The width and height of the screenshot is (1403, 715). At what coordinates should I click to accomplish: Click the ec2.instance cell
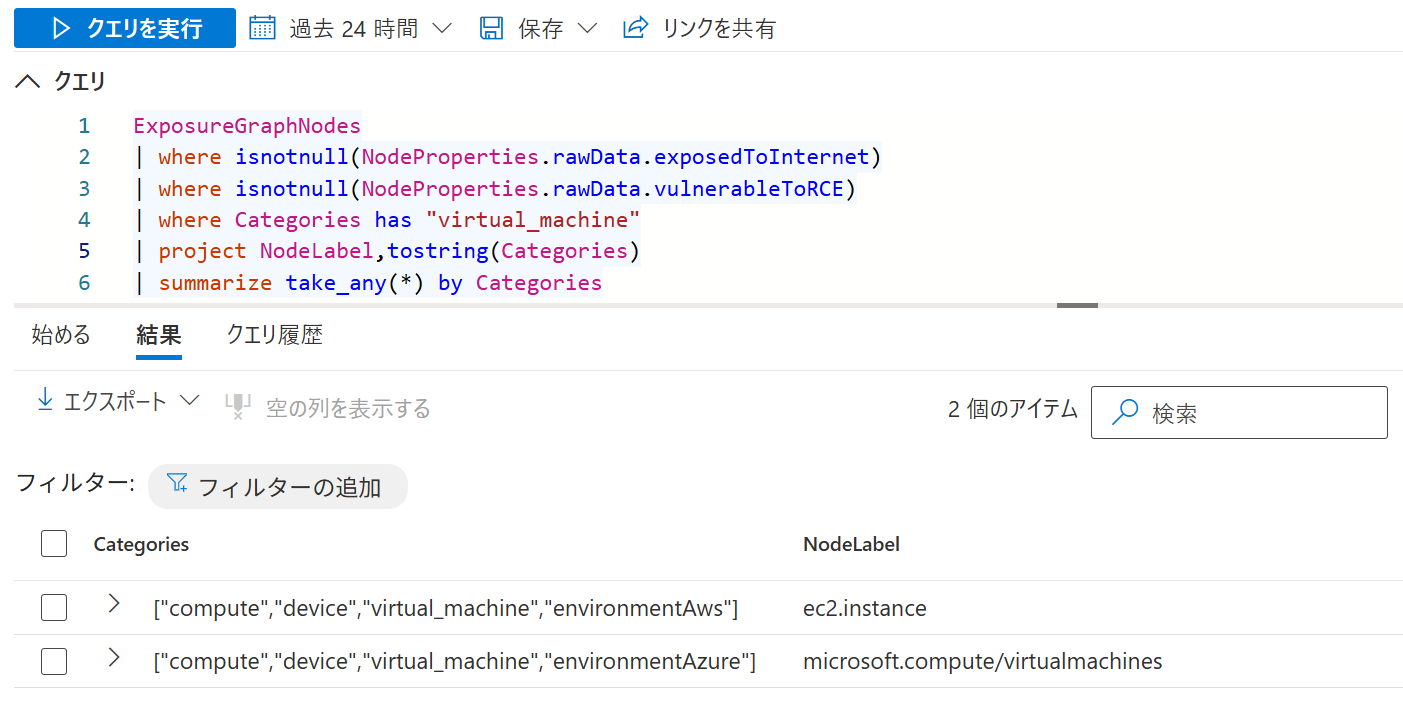pos(865,608)
